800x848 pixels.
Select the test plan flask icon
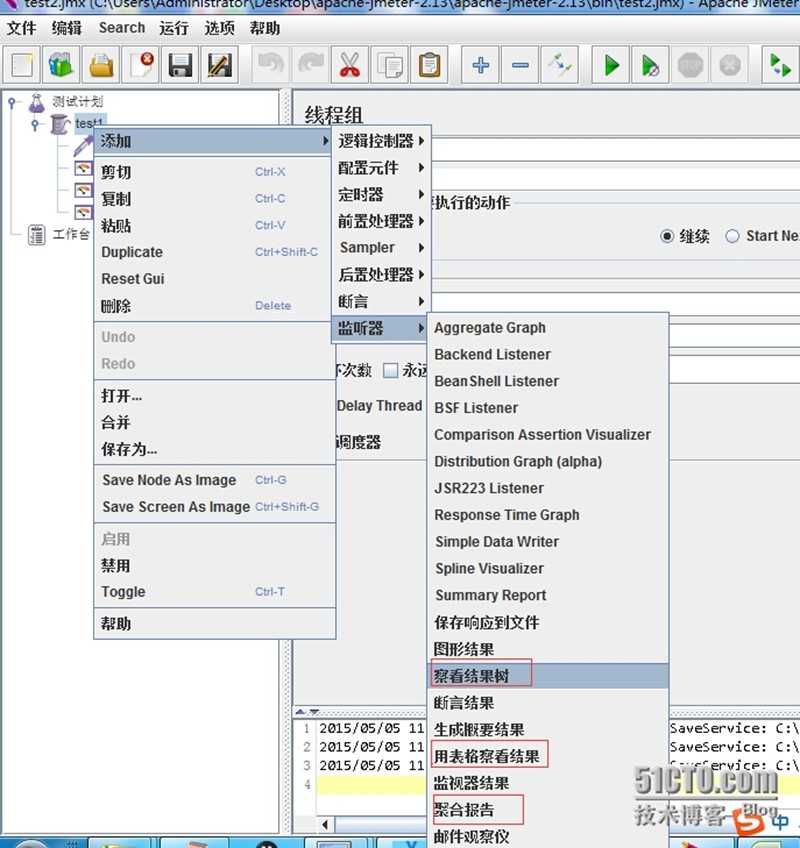[37, 102]
